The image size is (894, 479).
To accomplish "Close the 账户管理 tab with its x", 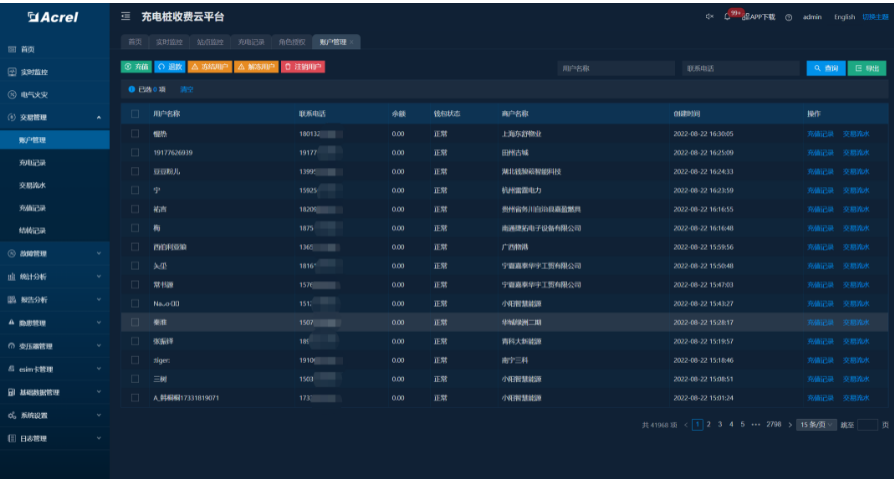I will 352,42.
